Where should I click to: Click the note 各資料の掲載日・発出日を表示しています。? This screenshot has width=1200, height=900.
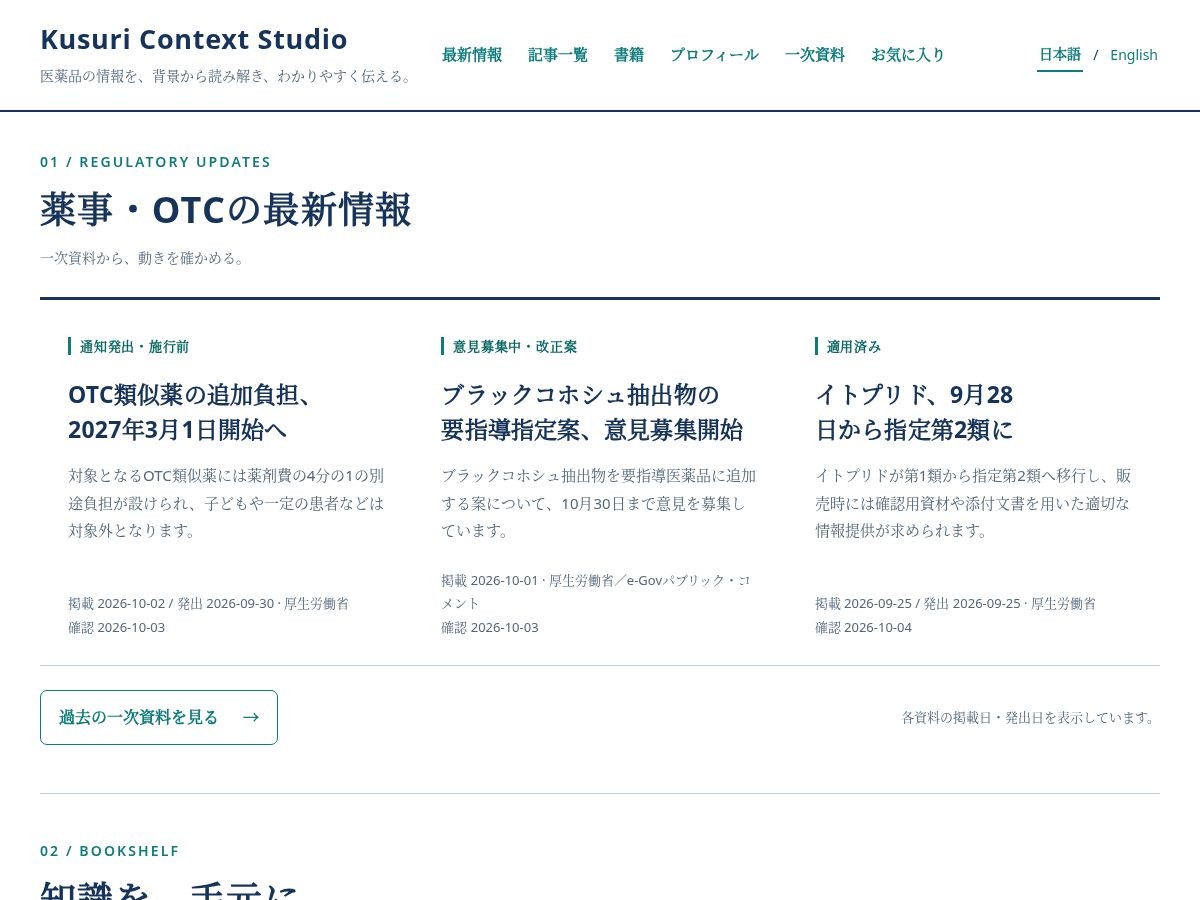[x=1031, y=718]
